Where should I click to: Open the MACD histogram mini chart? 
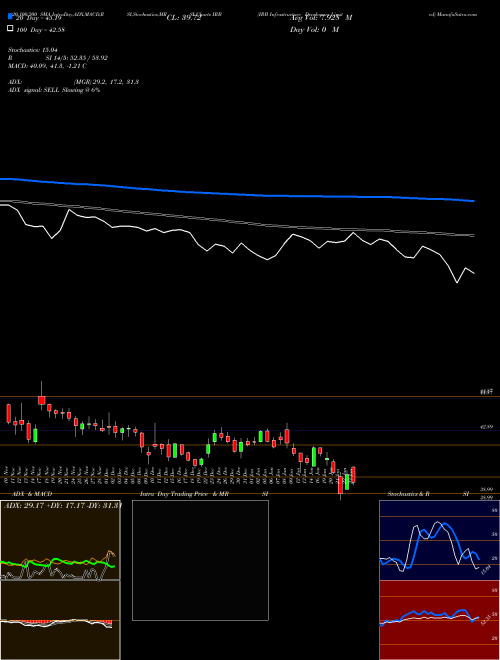[60, 620]
